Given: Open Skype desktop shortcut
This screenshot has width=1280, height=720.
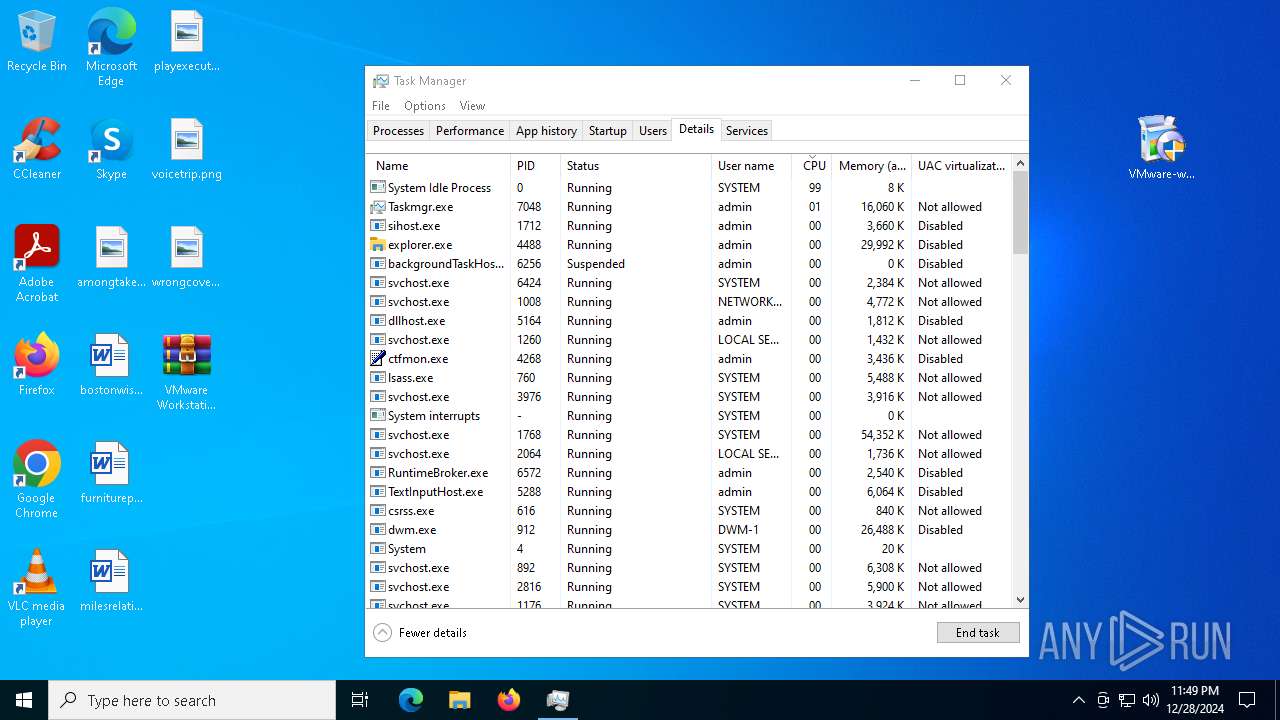Looking at the screenshot, I should pyautogui.click(x=111, y=150).
